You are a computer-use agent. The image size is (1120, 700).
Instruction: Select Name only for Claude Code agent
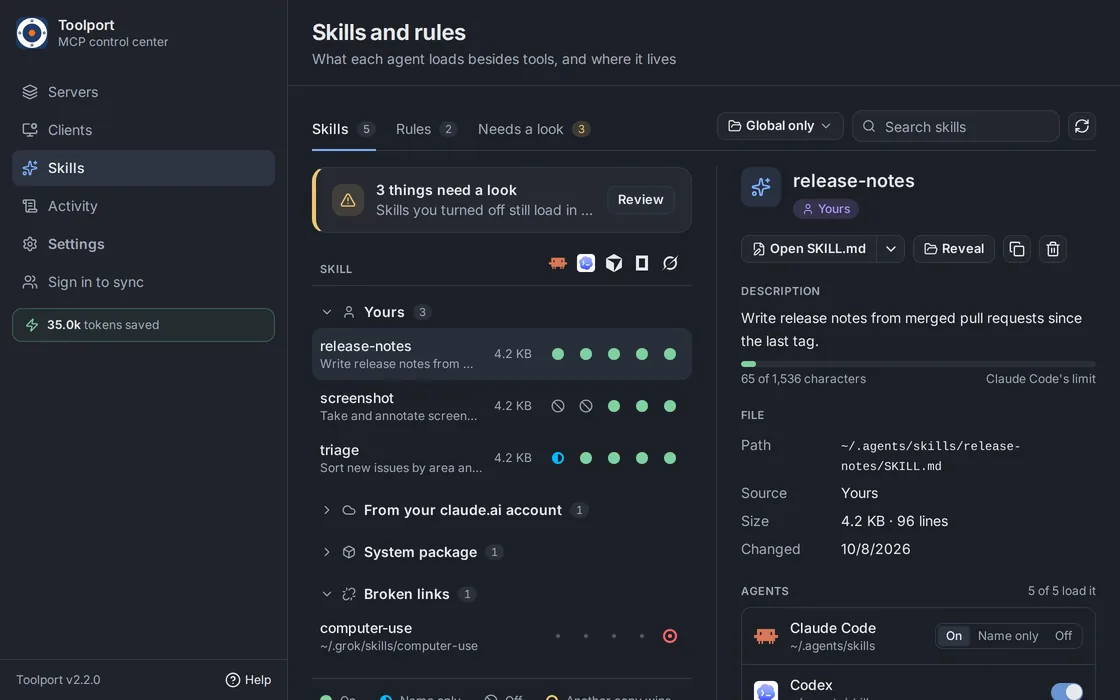point(1008,636)
